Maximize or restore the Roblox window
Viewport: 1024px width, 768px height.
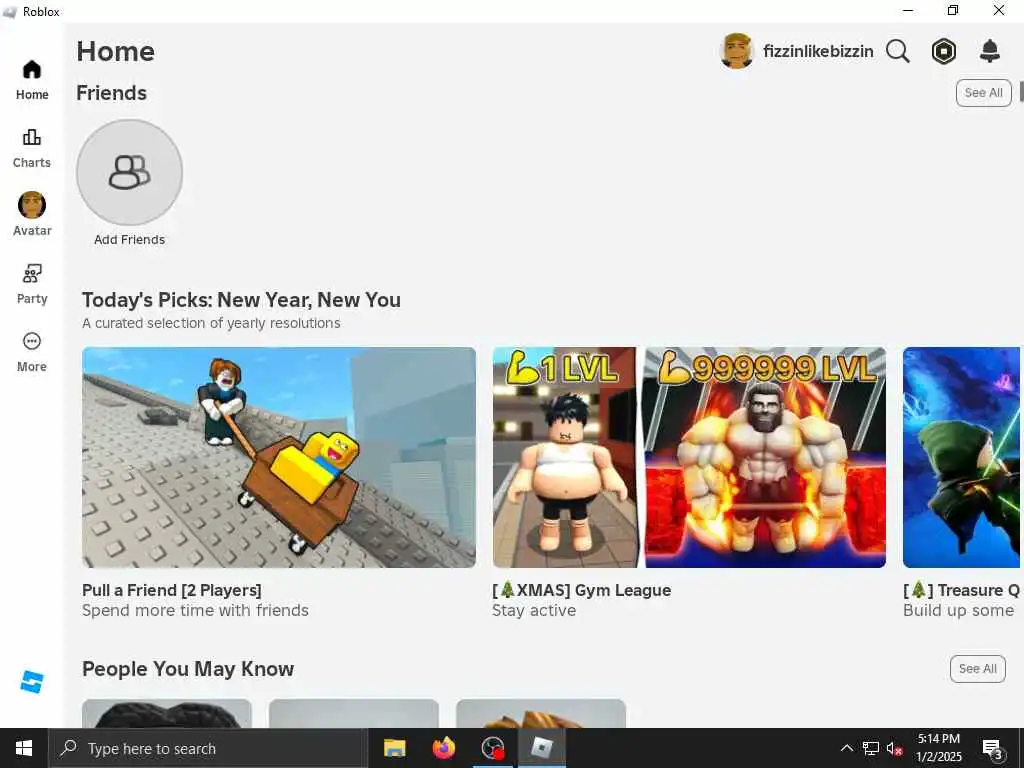pyautogui.click(x=953, y=10)
